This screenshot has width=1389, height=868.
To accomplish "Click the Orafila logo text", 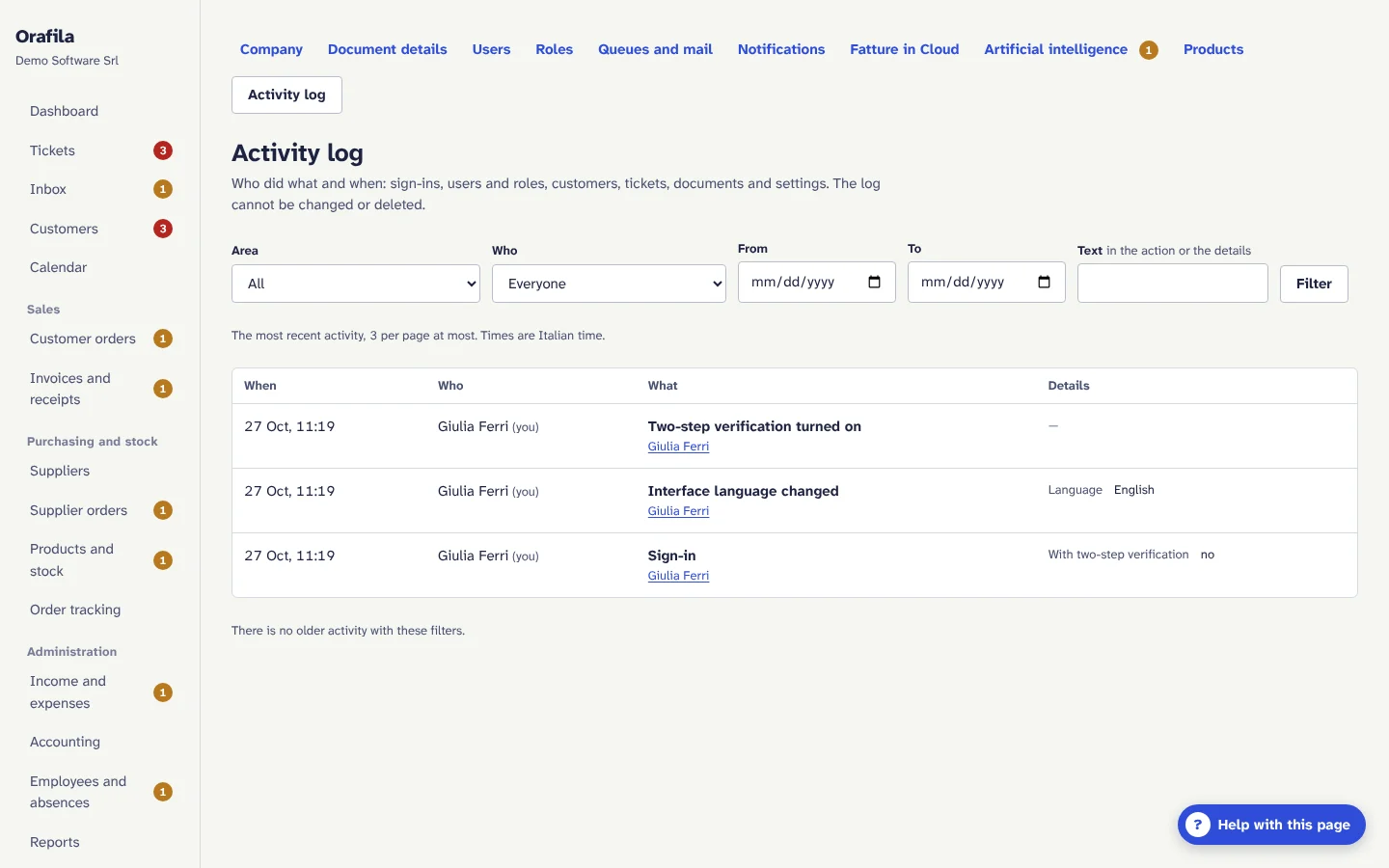I will point(44,37).
